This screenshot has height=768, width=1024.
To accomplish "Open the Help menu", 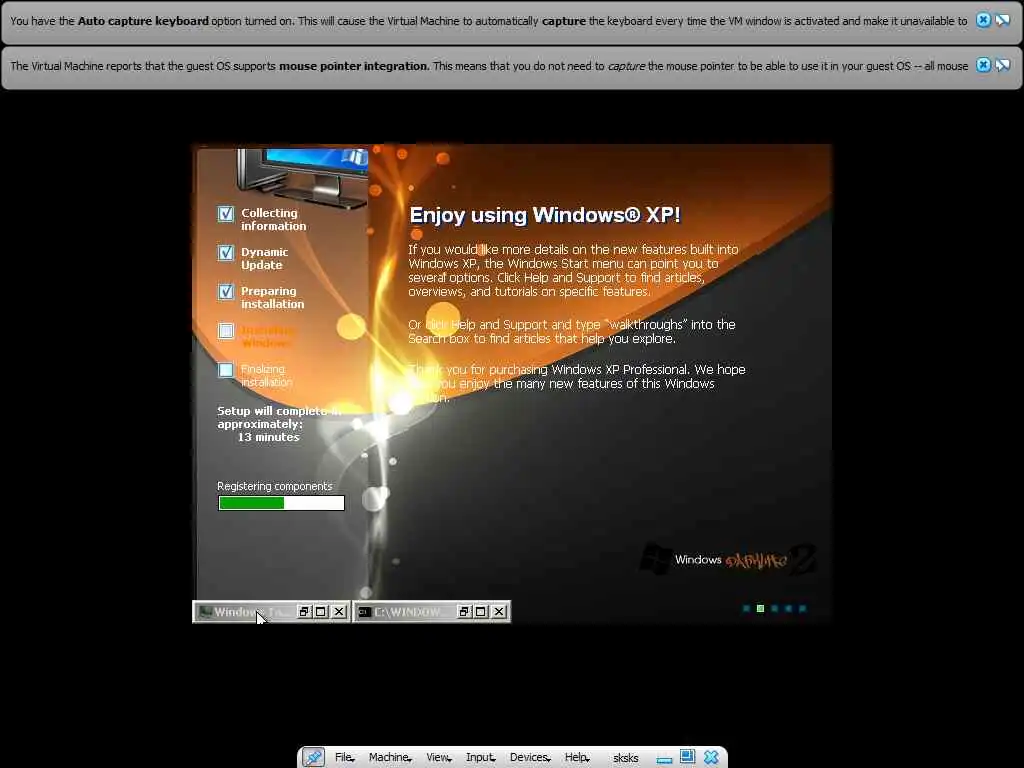I will tap(577, 758).
